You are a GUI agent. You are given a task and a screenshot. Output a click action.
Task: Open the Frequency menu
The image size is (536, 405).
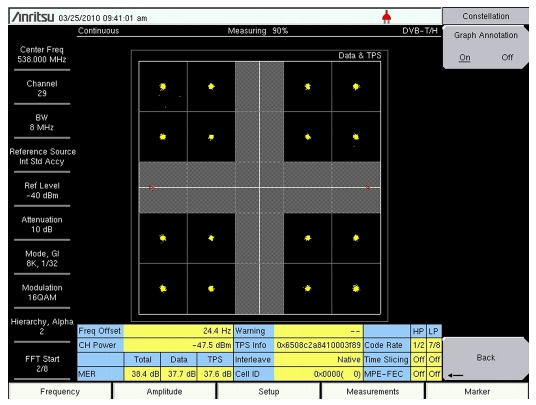point(60,391)
